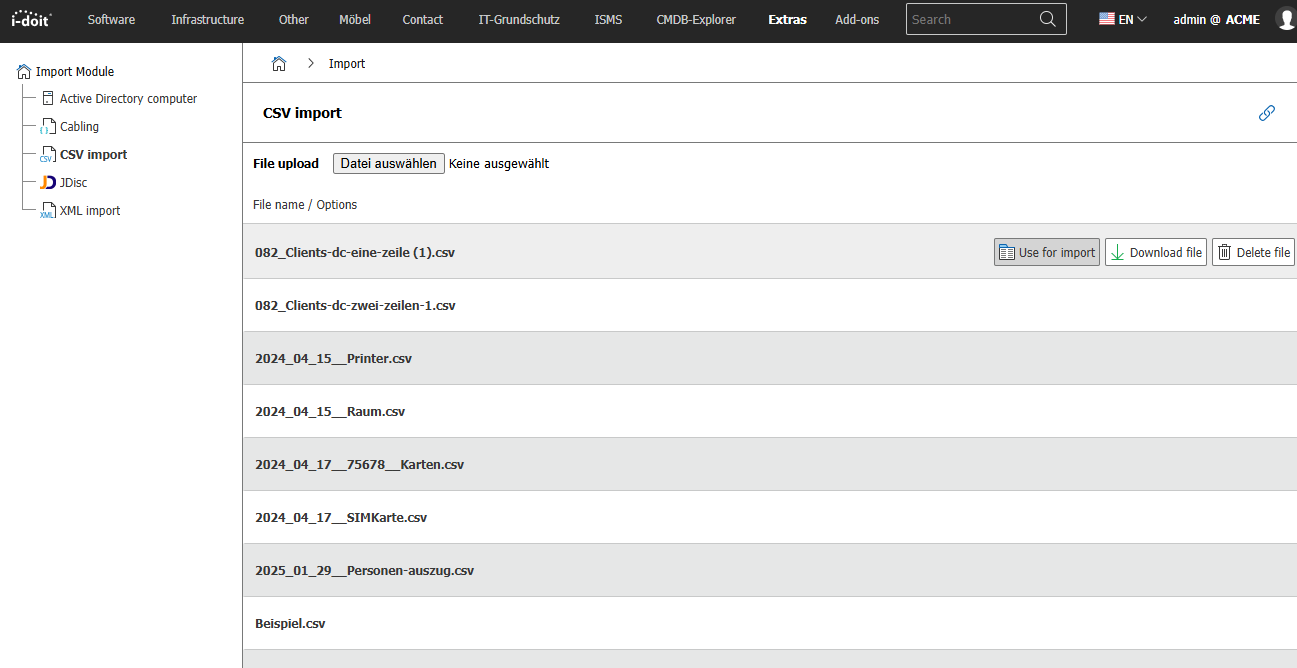Click the download arrow icon
The height and width of the screenshot is (668, 1297).
(1117, 252)
